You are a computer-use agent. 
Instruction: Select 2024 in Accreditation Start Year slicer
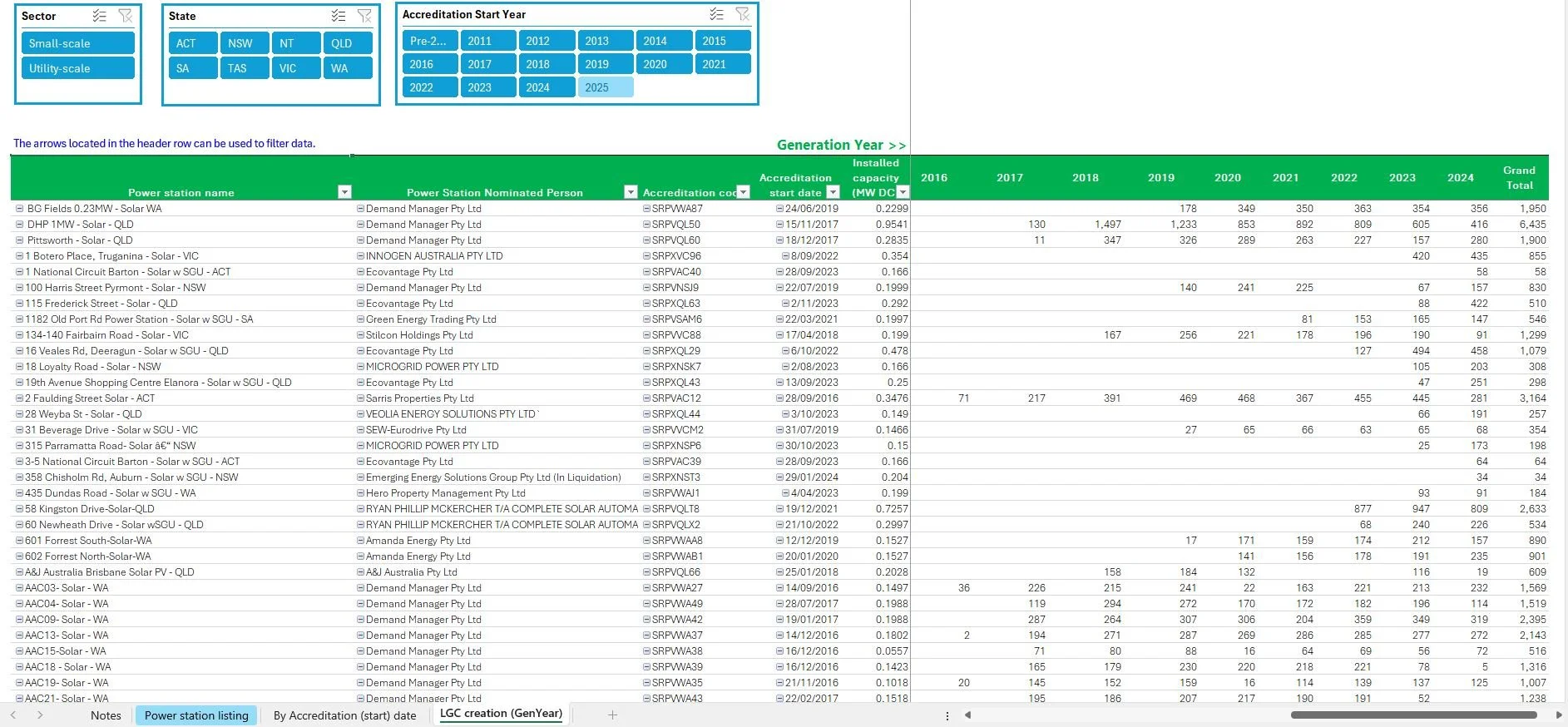coord(547,87)
